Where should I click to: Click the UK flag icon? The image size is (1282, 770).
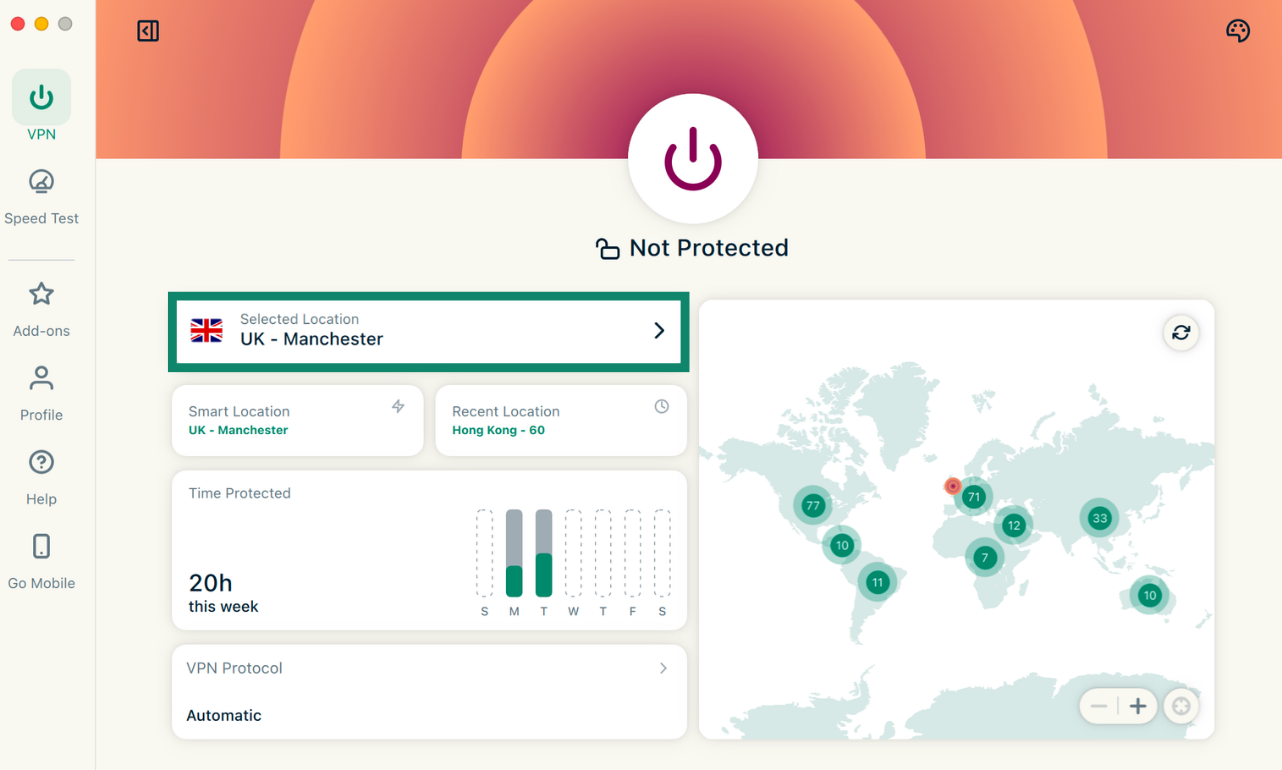(x=207, y=330)
